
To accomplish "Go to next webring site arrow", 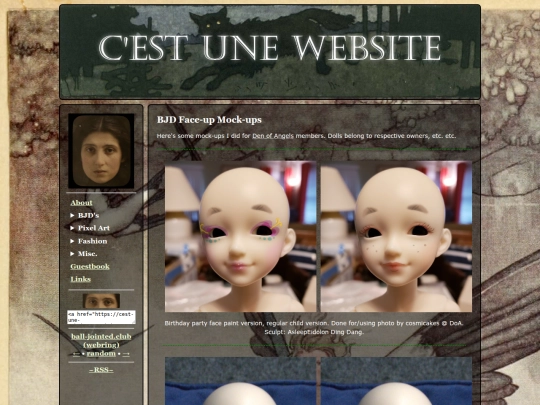I will pos(126,354).
